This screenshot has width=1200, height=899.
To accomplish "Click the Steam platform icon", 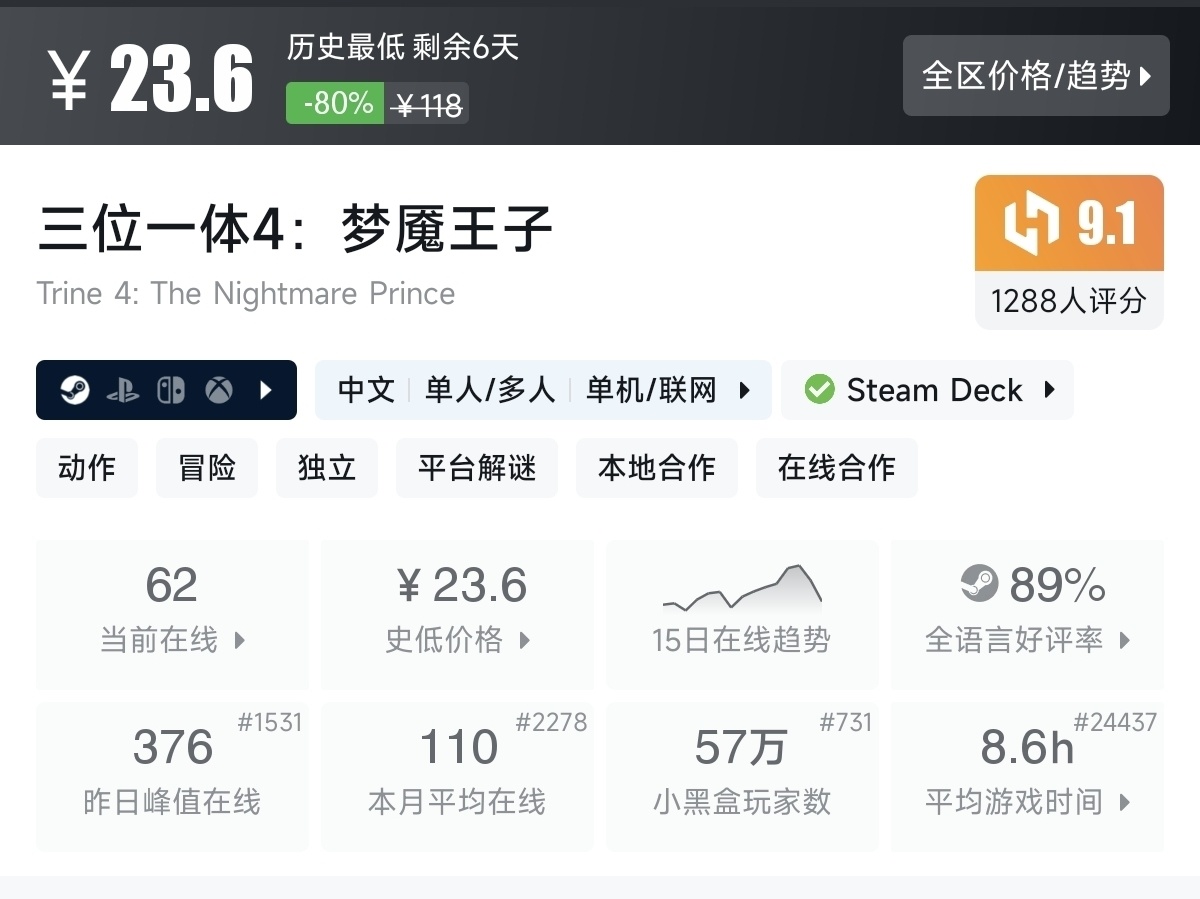I will [x=74, y=390].
